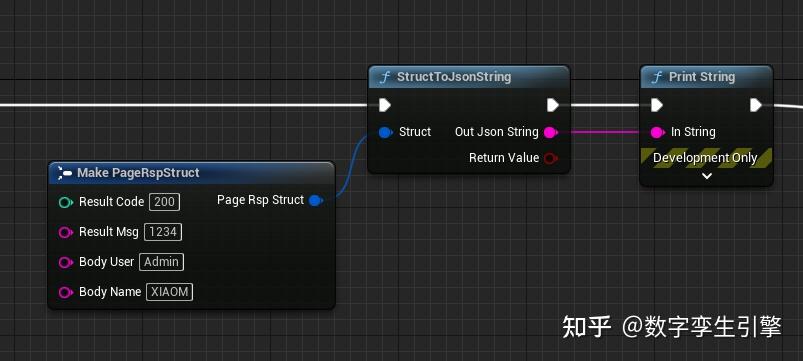The width and height of the screenshot is (803, 361).
Task: Click the blue Struct input pin
Action: (386, 132)
